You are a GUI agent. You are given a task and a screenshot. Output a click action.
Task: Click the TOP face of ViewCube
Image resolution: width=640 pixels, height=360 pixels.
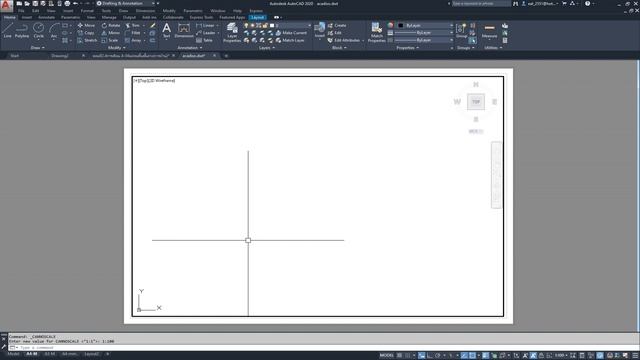[476, 102]
